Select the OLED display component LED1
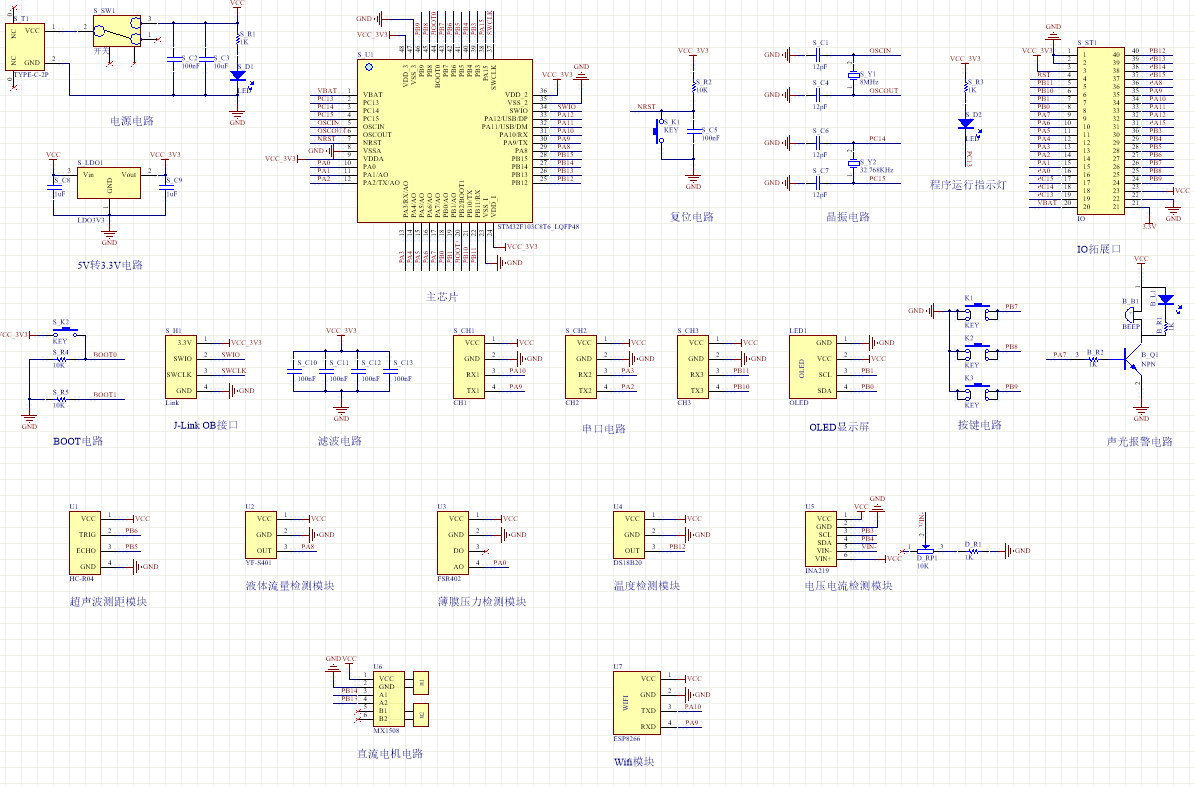1195x786 pixels. [x=813, y=367]
